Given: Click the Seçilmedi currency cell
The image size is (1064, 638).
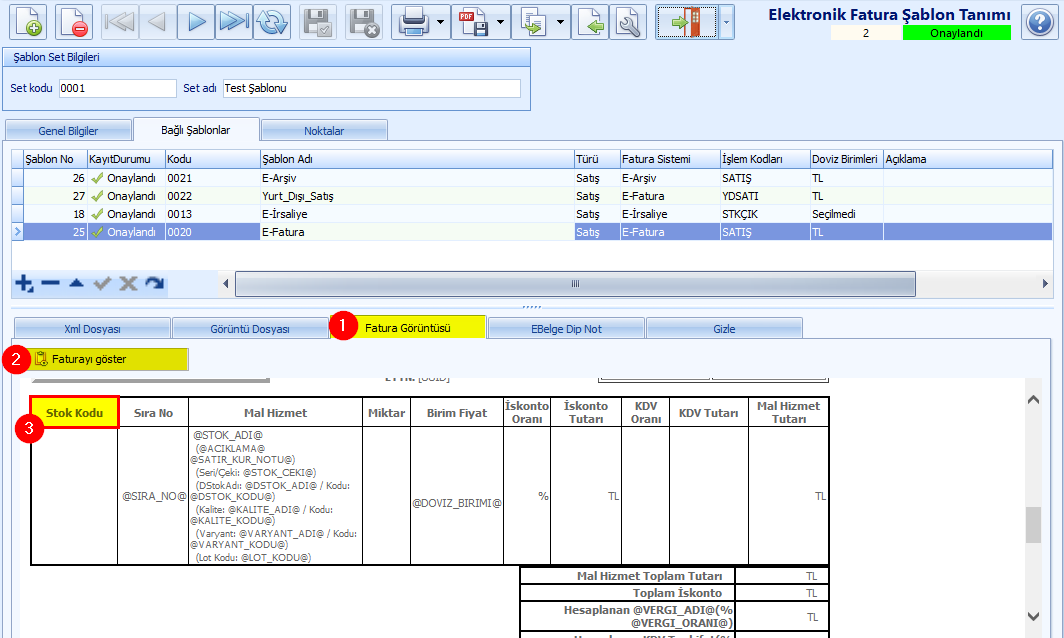Looking at the screenshot, I should coord(846,214).
